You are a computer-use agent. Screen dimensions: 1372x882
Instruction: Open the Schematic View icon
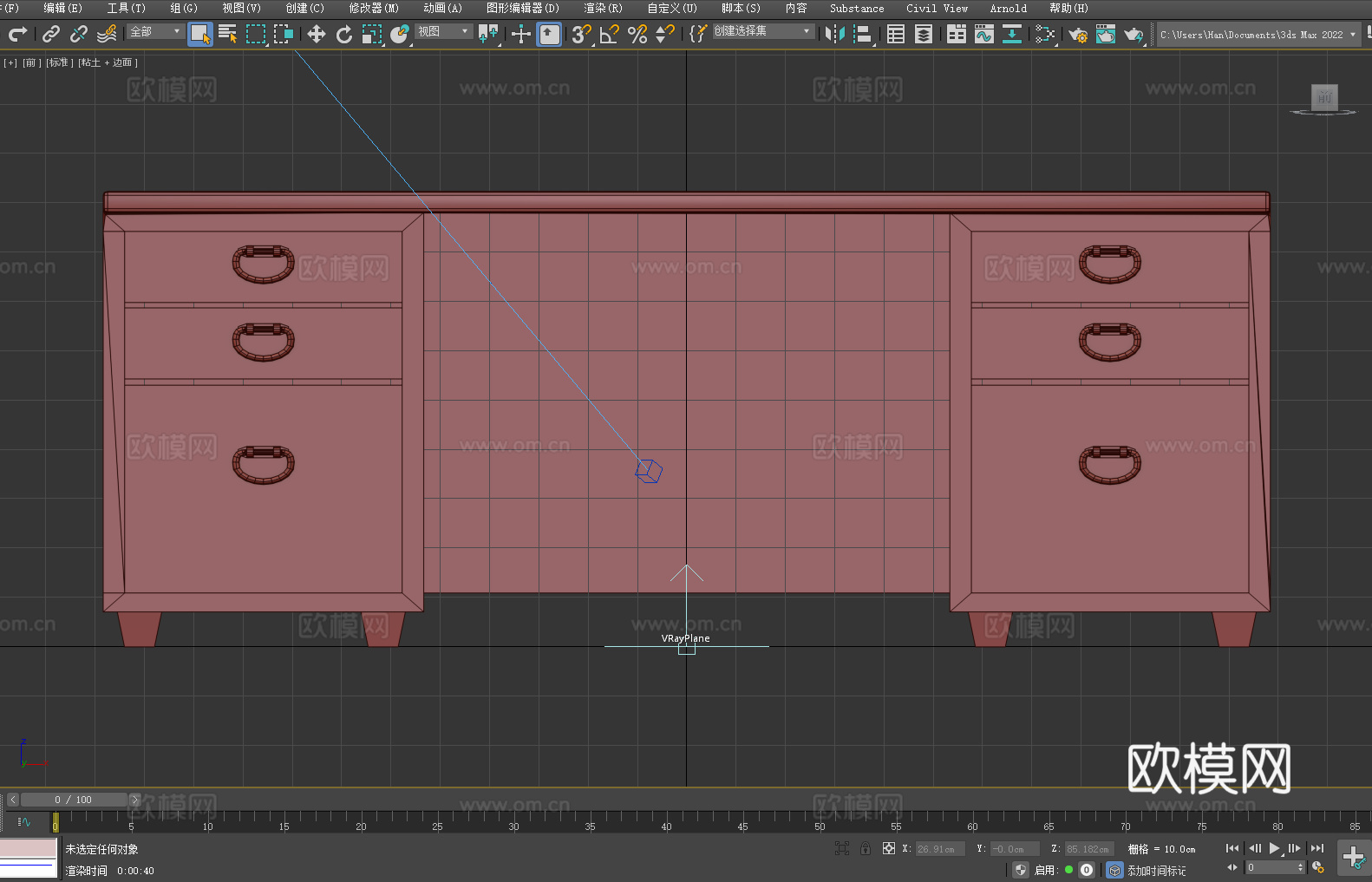(x=1012, y=34)
